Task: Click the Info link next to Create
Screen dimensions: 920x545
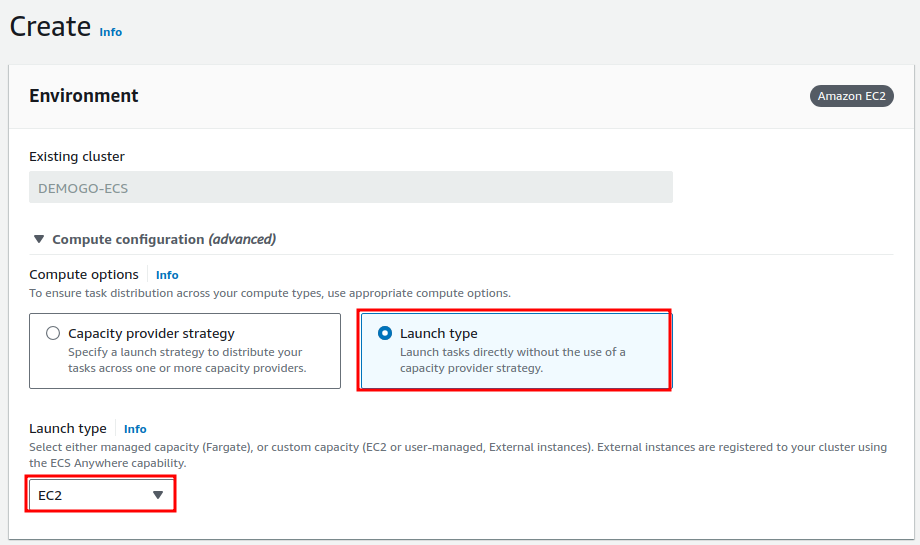Action: [110, 32]
